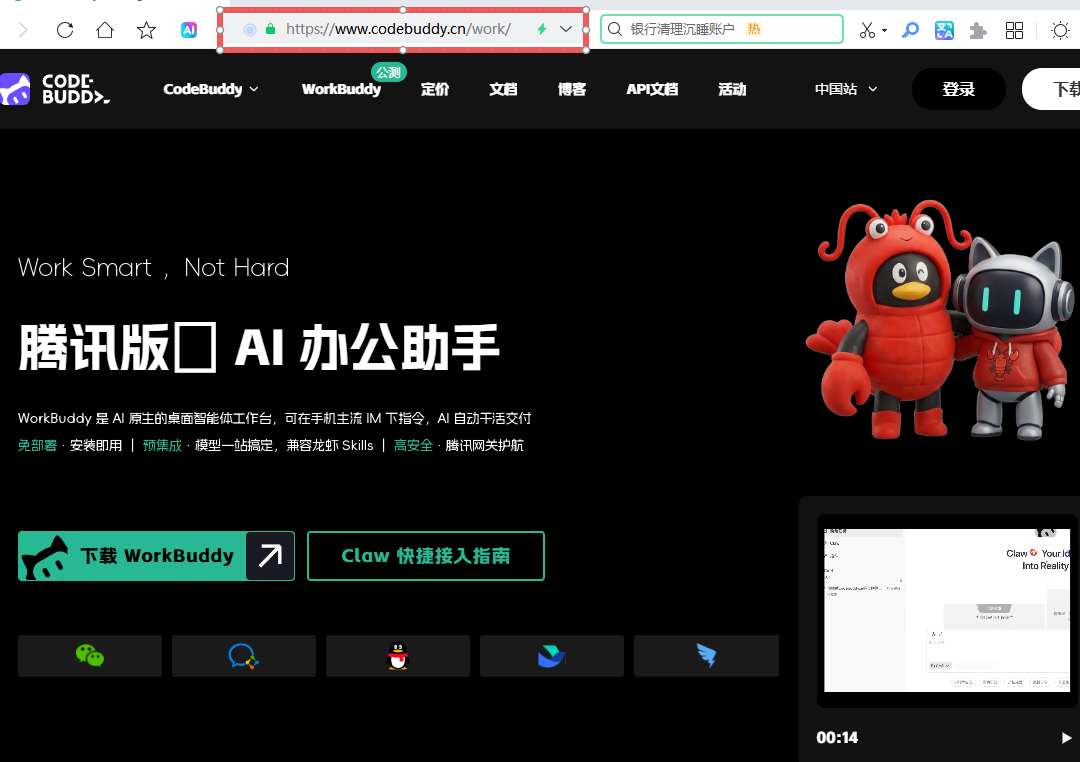Click the 公测 badge above WorkBuddy
Viewport: 1080px width, 762px height.
pyautogui.click(x=388, y=72)
